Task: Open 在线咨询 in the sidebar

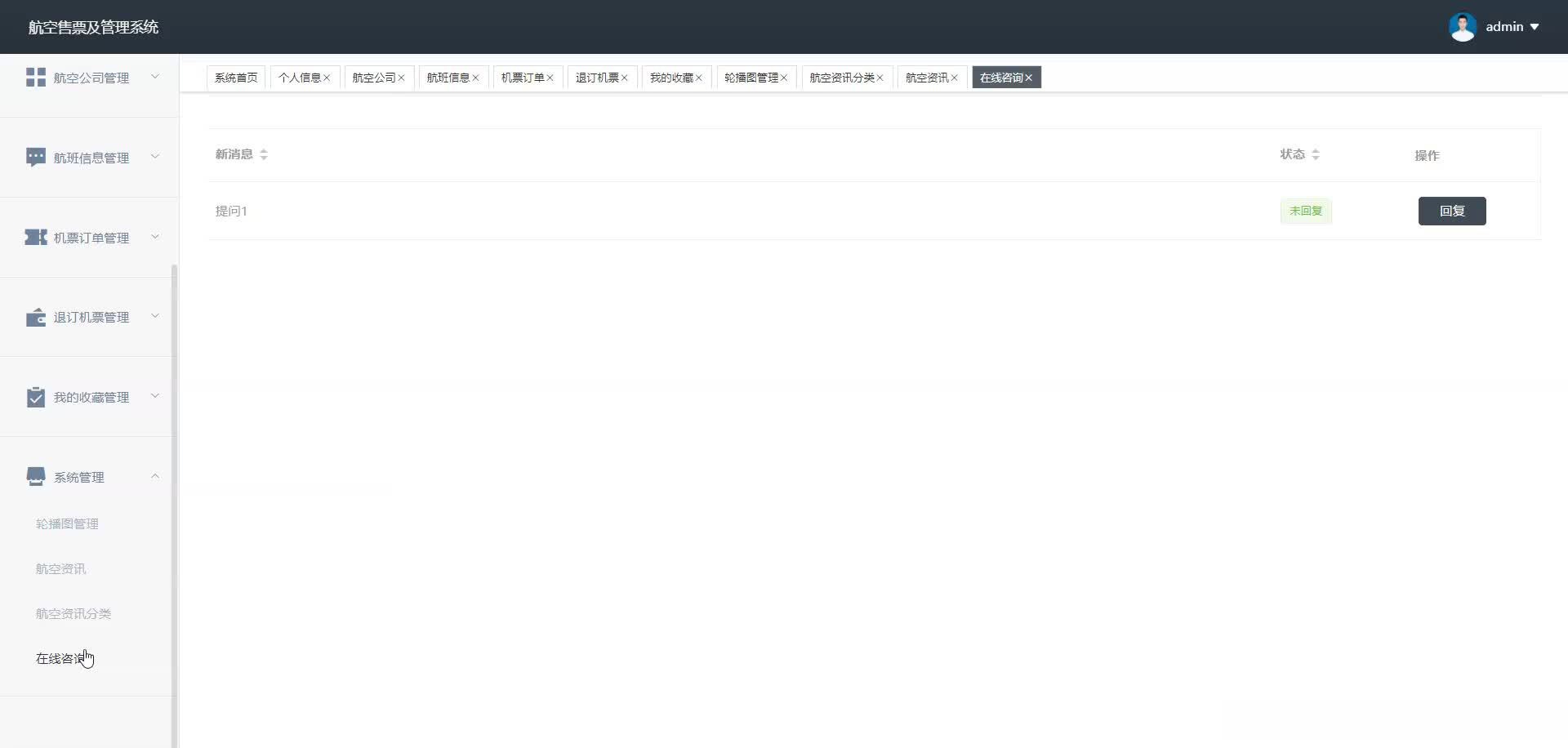Action: tap(60, 659)
